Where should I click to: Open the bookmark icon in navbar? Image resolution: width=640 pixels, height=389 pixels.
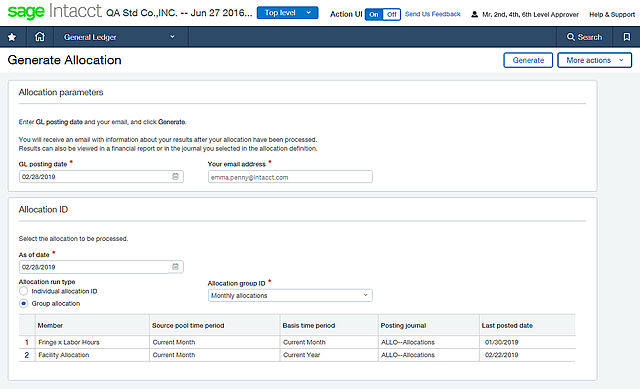coord(627,37)
